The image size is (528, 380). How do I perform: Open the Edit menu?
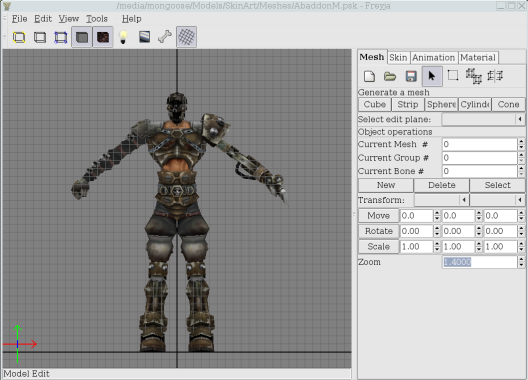tap(43, 19)
